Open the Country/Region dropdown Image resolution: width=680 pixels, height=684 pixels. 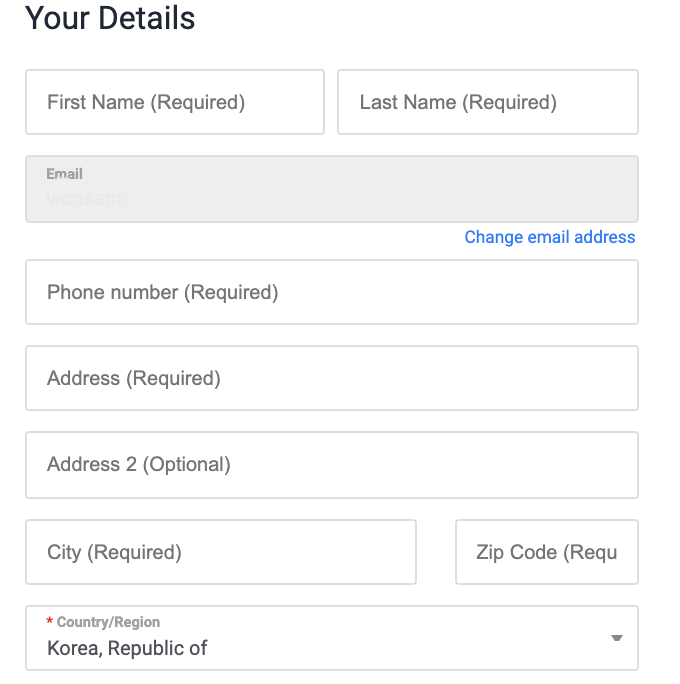(331, 637)
